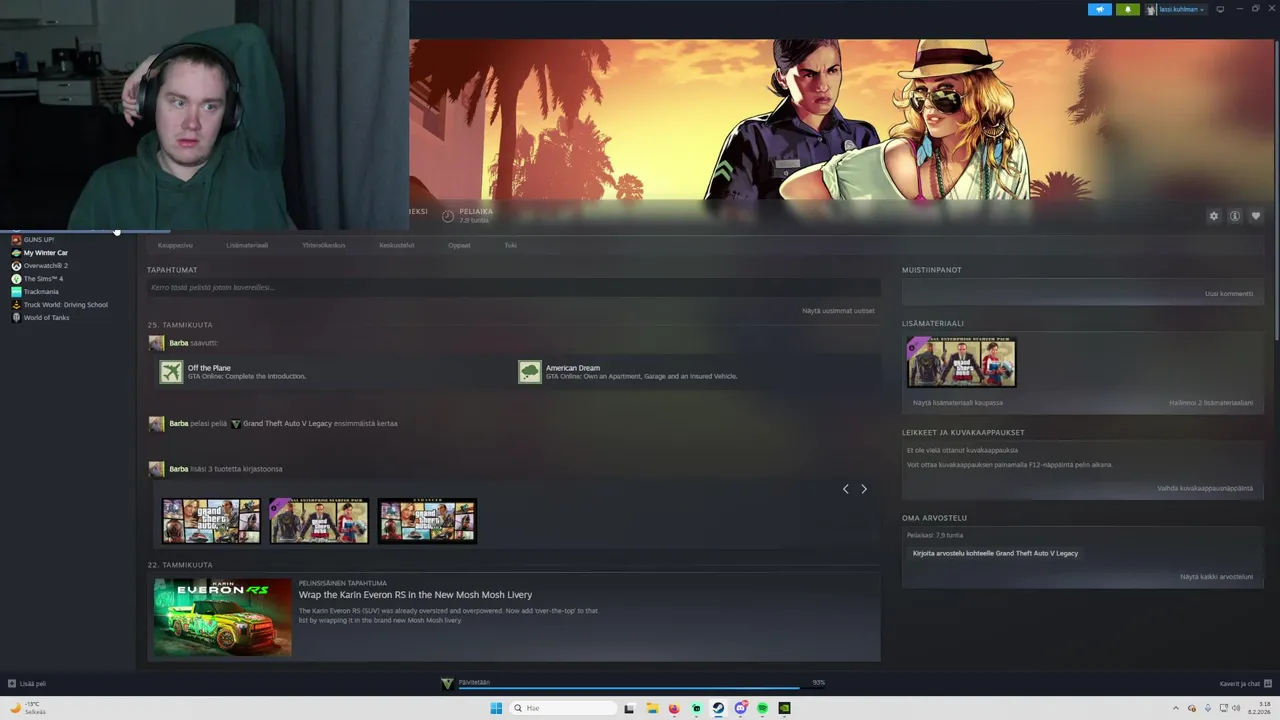Image resolution: width=1280 pixels, height=720 pixels.
Task: Open the Keskustelut tab
Action: pyautogui.click(x=396, y=245)
